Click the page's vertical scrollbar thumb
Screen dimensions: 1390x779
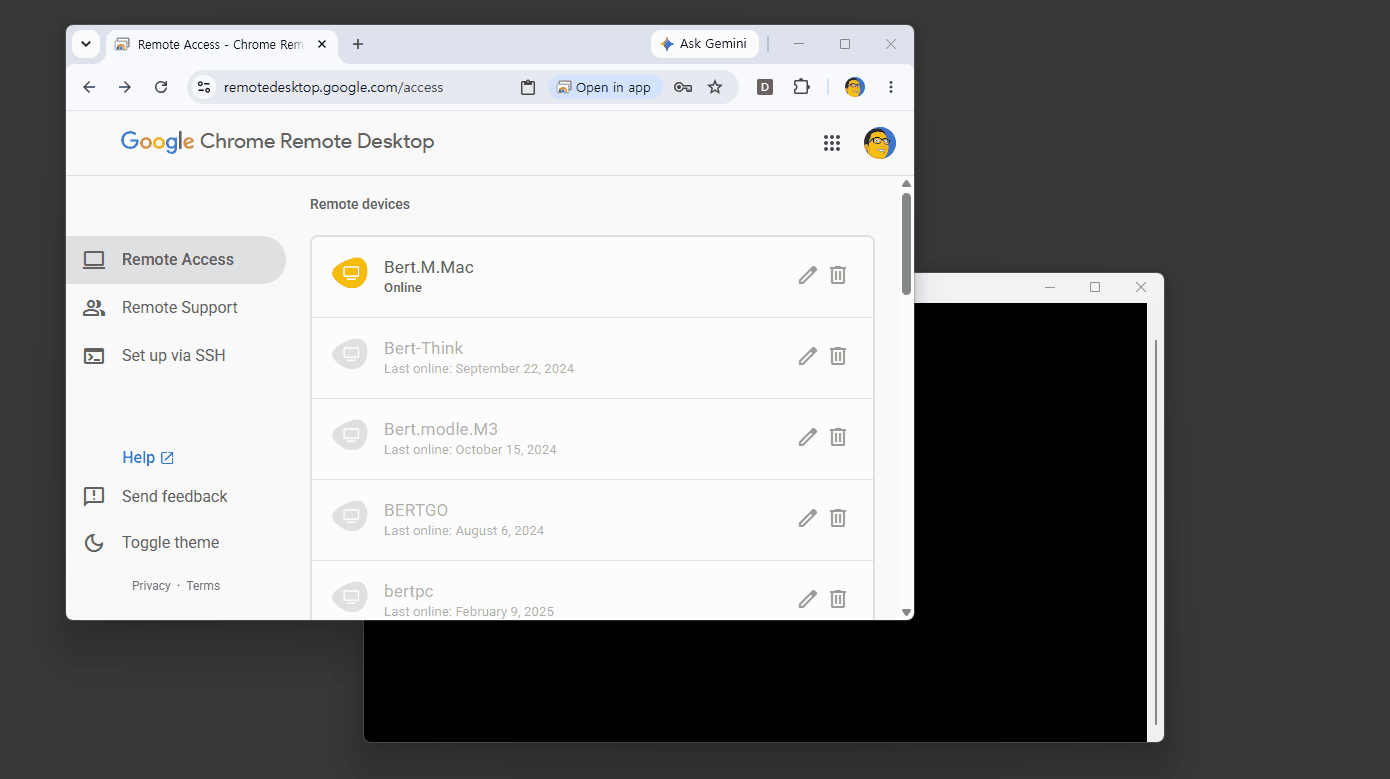(906, 243)
